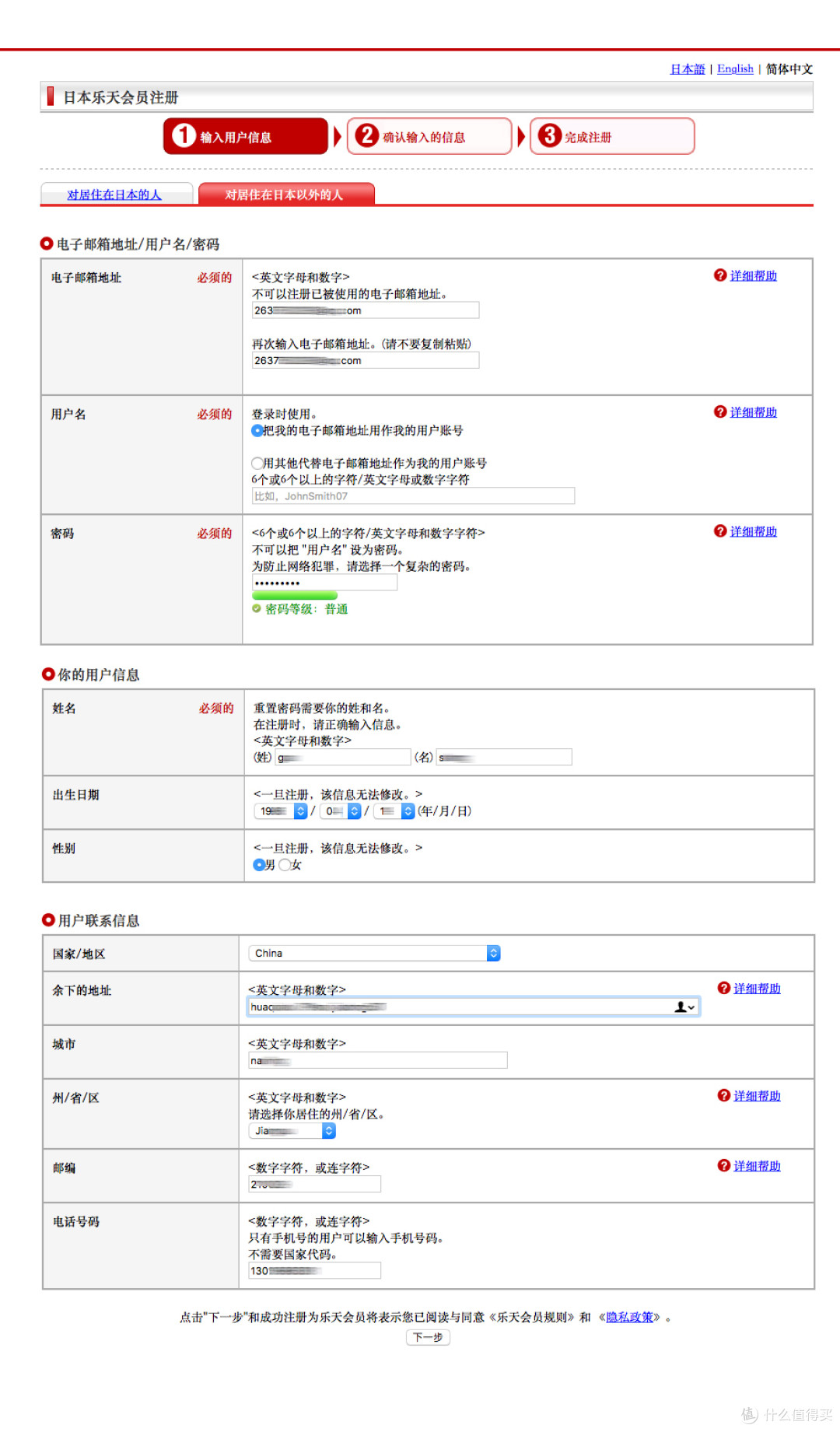Open birth year dropdown
The width and height of the screenshot is (840, 1432).
click(x=281, y=811)
